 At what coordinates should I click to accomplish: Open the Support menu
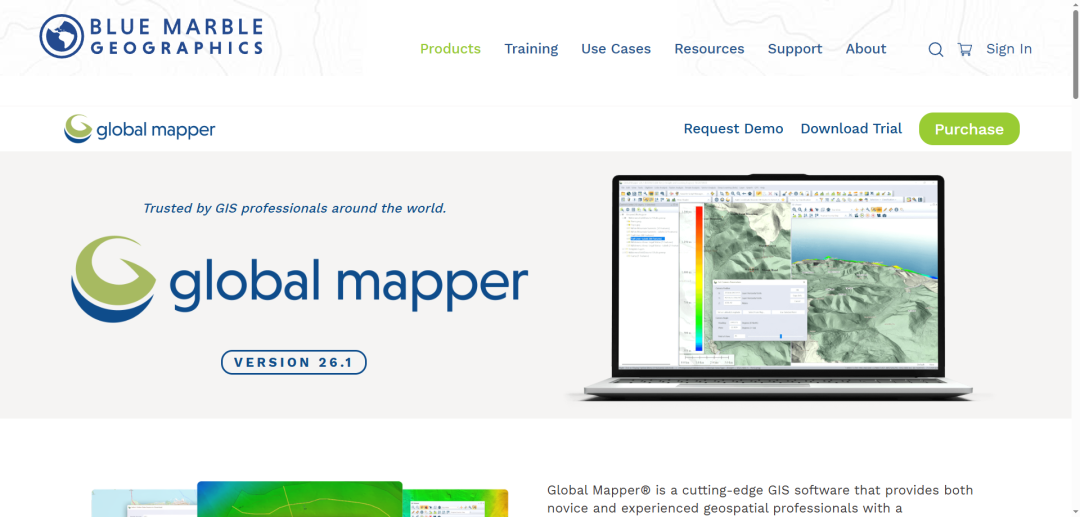click(795, 49)
